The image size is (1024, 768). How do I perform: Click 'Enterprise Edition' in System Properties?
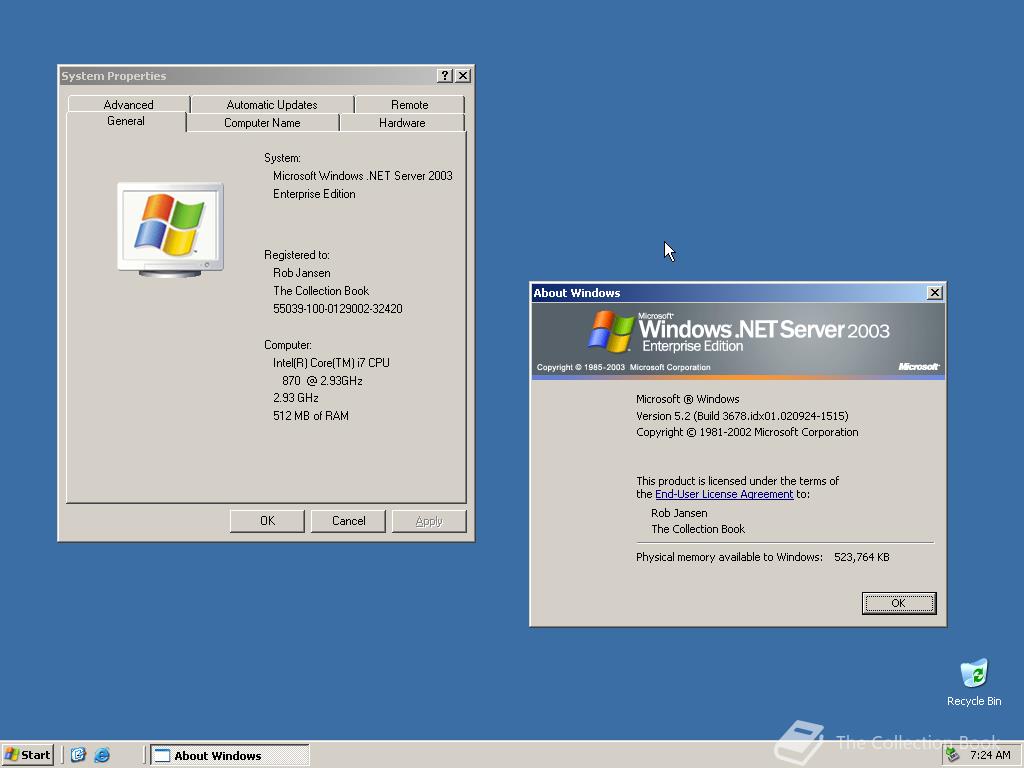(314, 194)
